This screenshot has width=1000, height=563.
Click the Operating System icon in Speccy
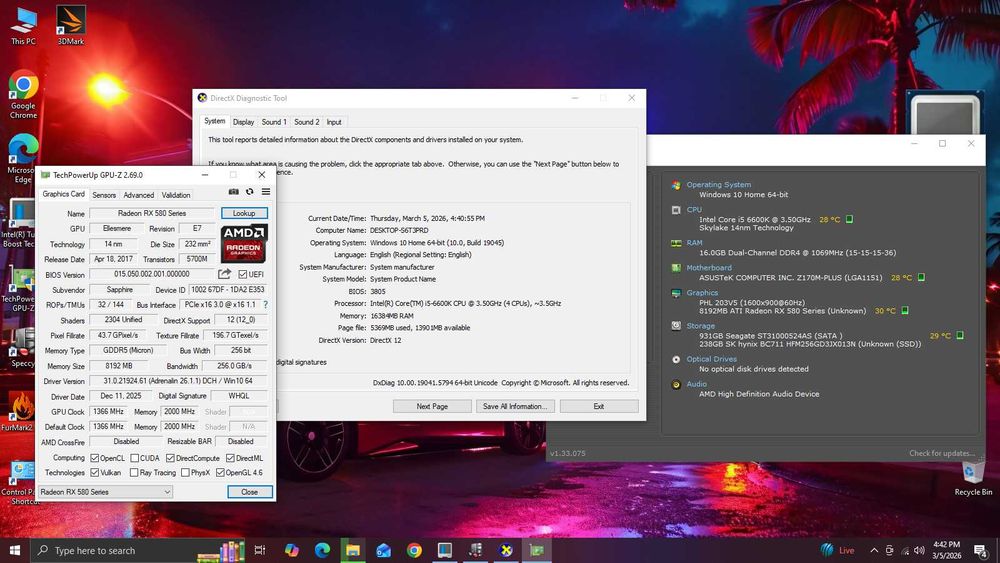(x=676, y=186)
